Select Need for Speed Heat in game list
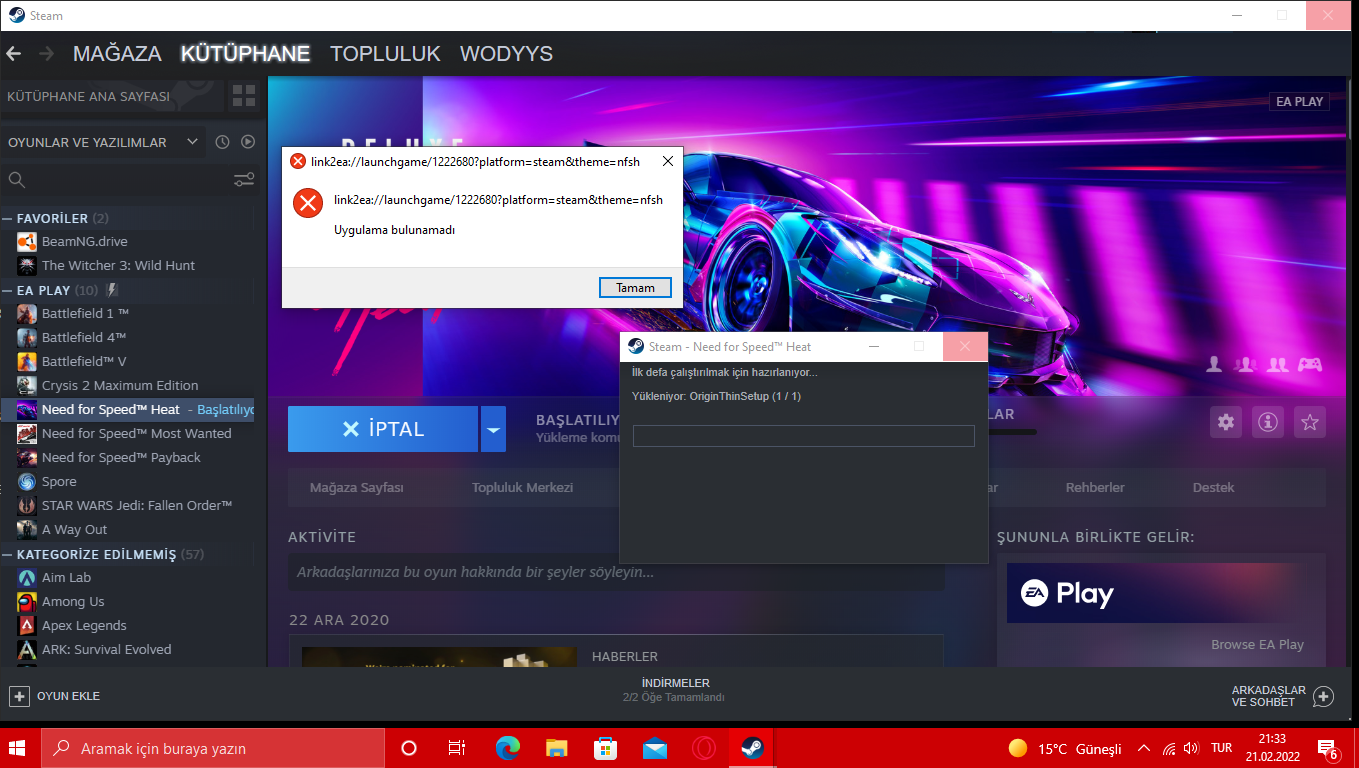This screenshot has height=768, width=1359. (x=127, y=409)
